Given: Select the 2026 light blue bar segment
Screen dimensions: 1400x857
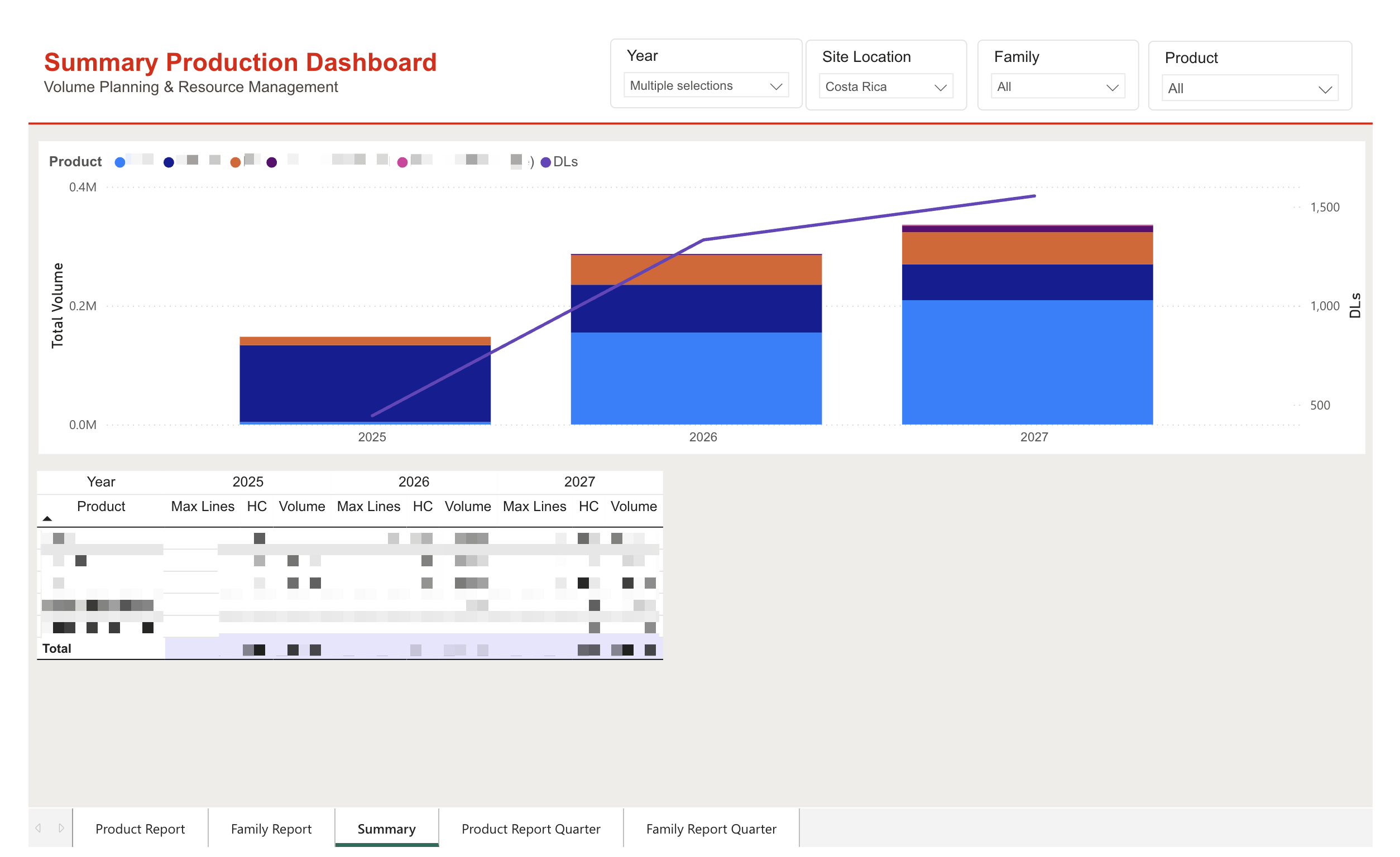Looking at the screenshot, I should pyautogui.click(x=696, y=378).
